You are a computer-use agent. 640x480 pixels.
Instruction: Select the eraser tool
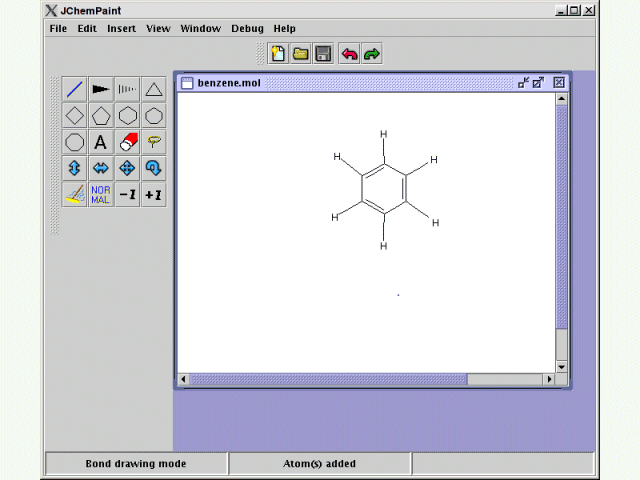[127, 142]
